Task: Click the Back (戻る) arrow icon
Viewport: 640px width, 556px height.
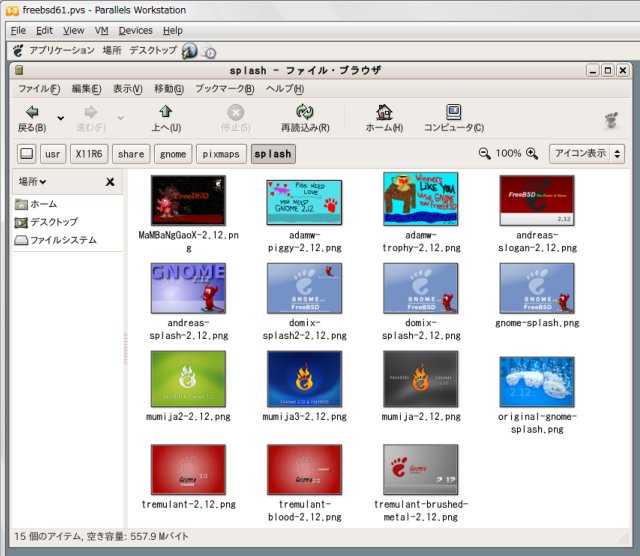Action: [32, 112]
